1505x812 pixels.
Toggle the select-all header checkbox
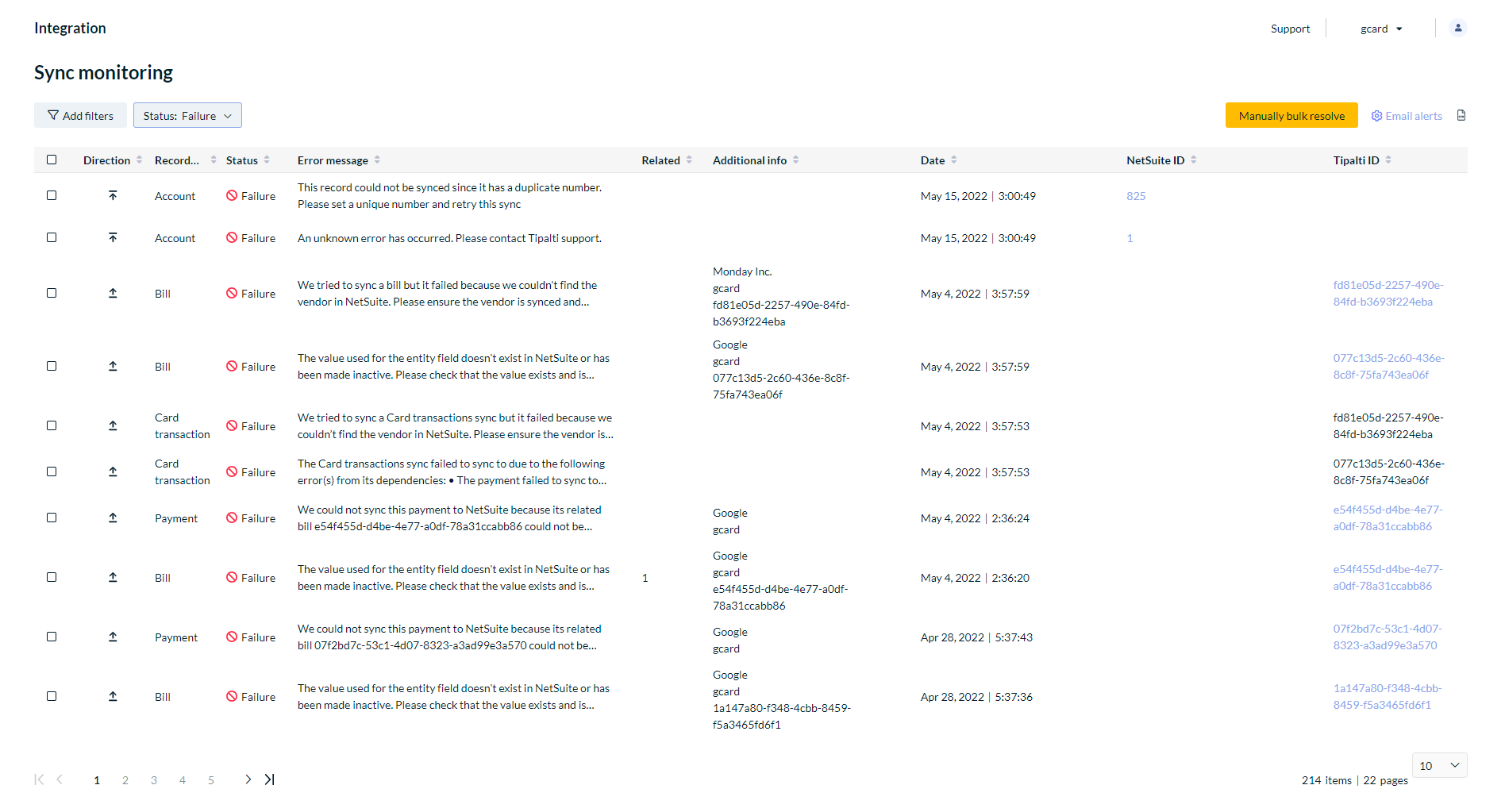tap(52, 160)
